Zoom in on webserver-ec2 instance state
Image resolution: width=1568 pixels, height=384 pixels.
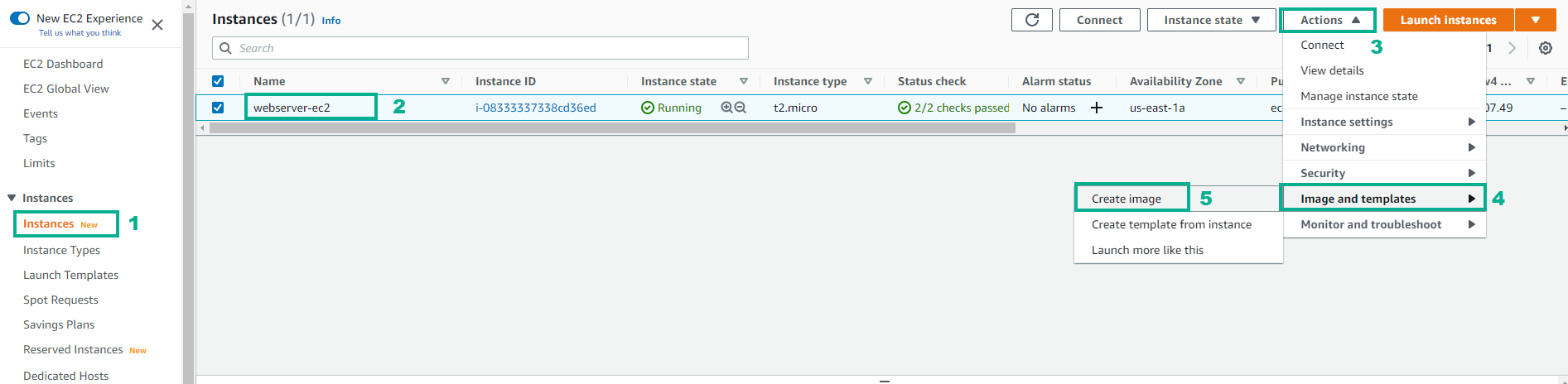pyautogui.click(x=726, y=108)
